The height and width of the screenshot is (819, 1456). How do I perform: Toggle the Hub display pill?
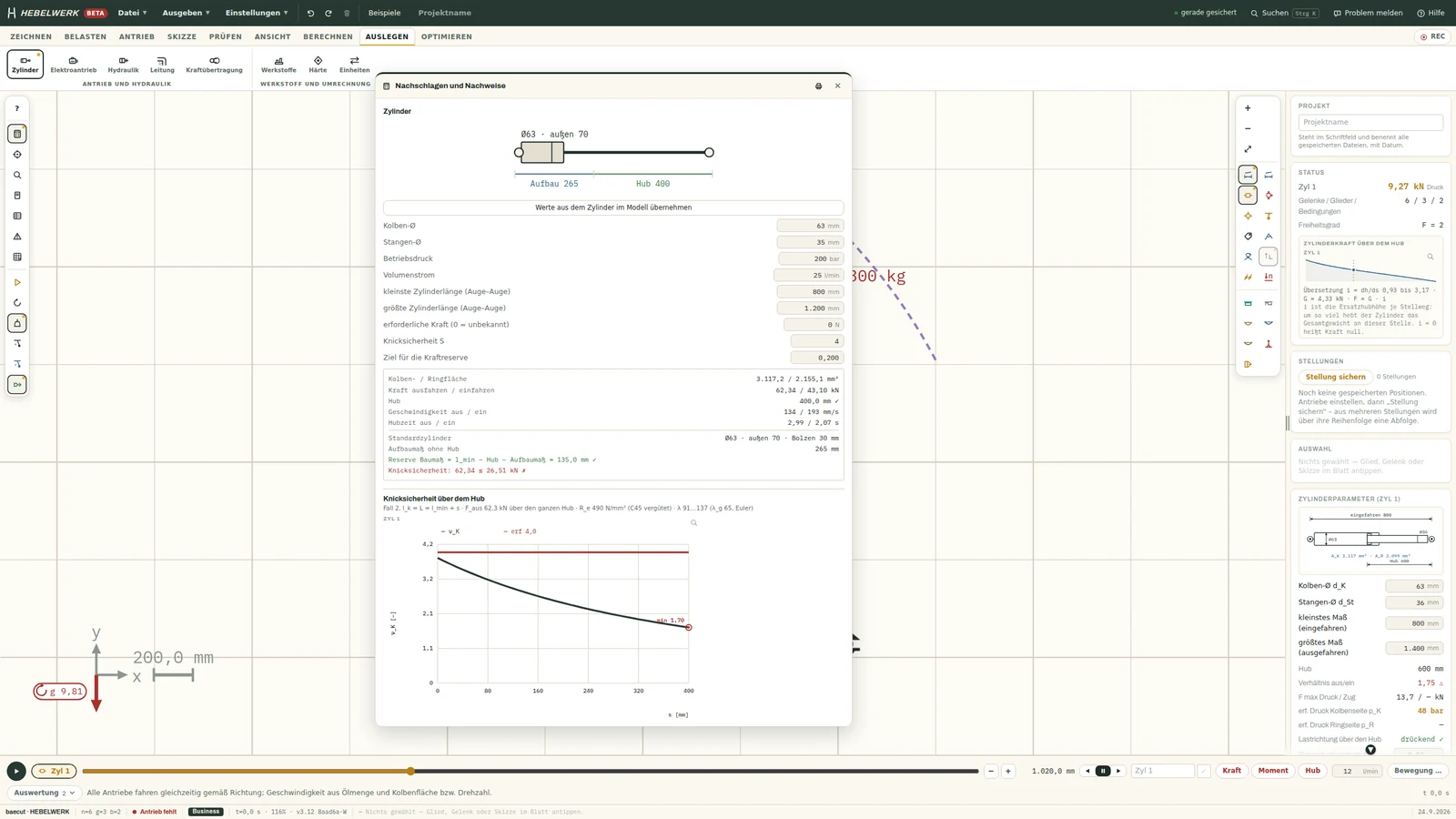click(1312, 771)
